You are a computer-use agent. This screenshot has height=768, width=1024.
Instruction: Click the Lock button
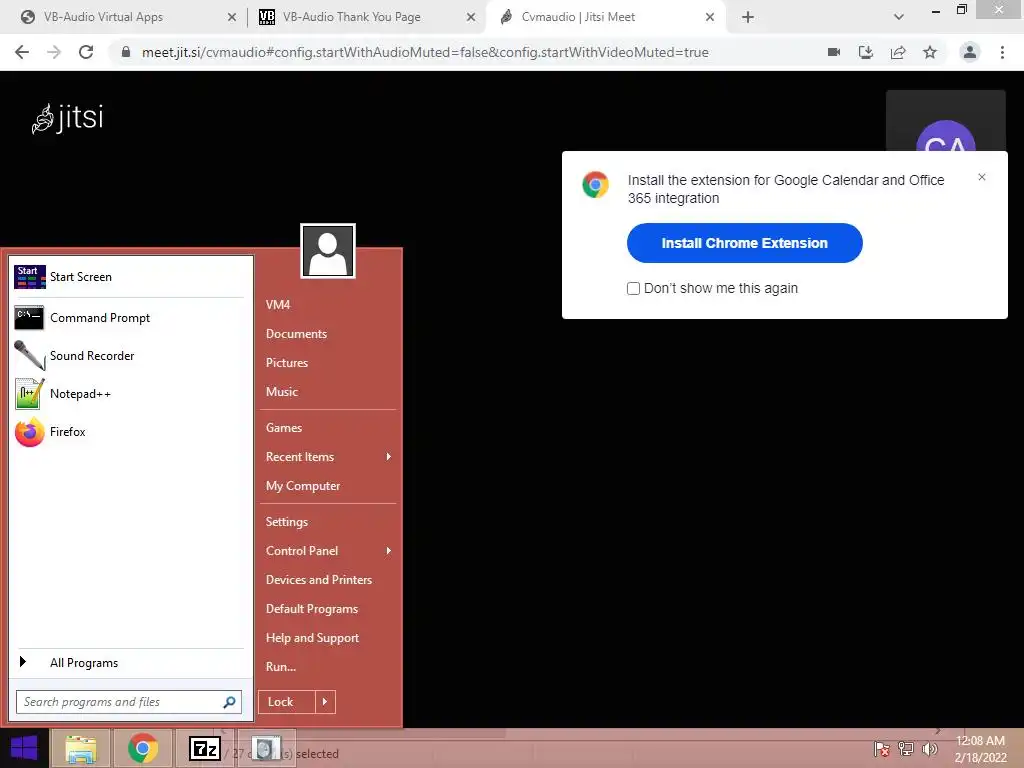coord(287,702)
